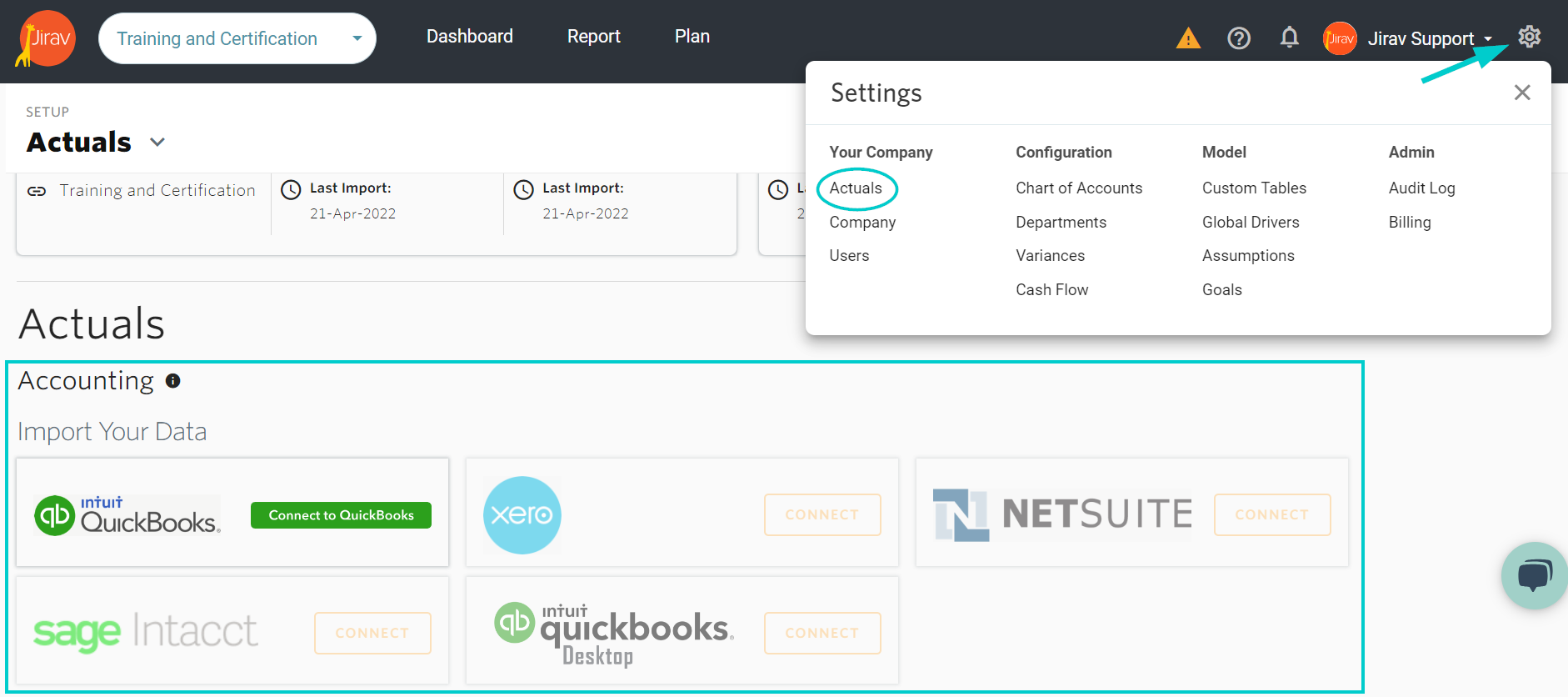Click the Settings panel title
This screenshot has height=697, width=1568.
tap(876, 93)
